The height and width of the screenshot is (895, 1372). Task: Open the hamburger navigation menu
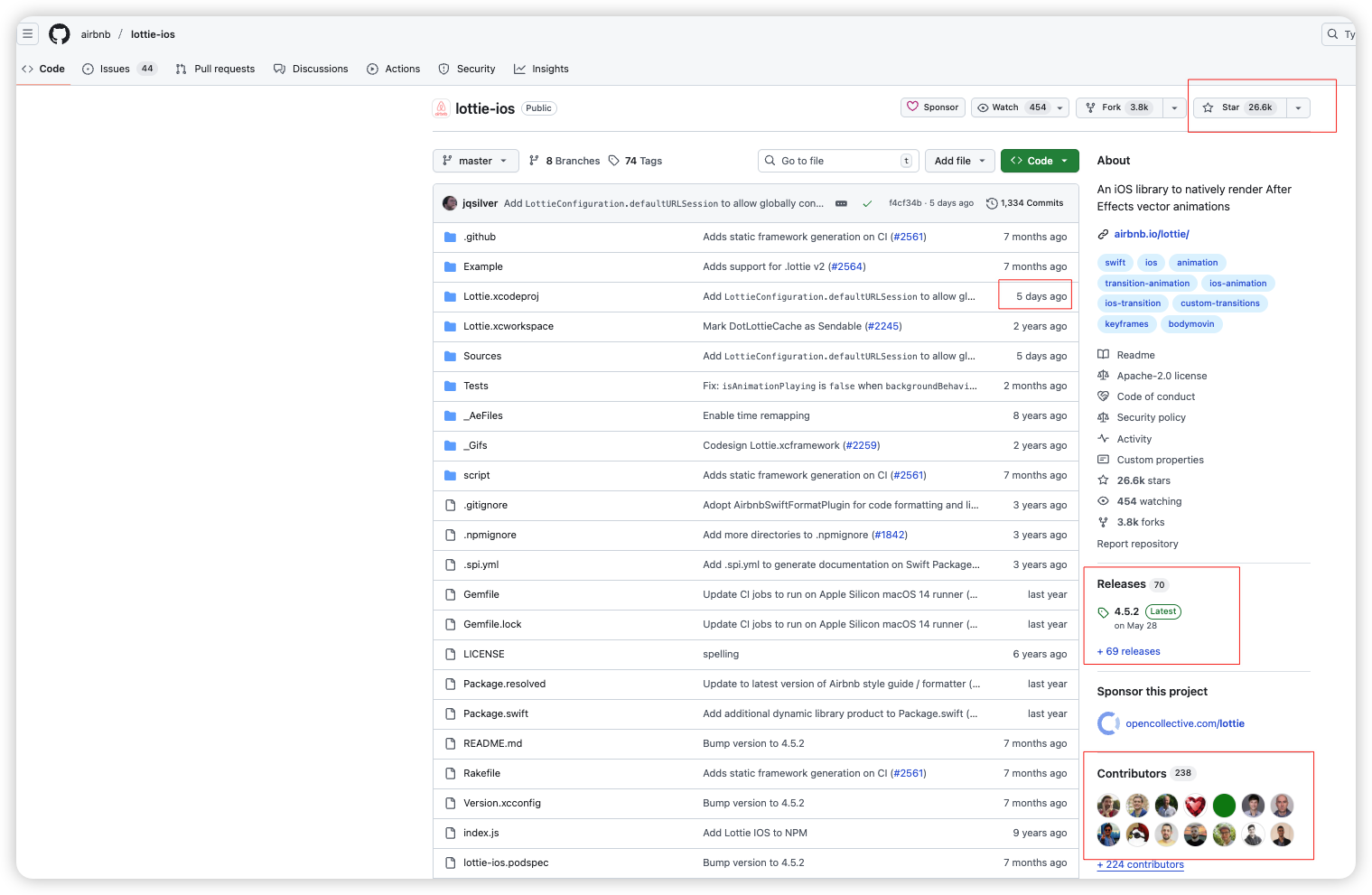point(28,34)
